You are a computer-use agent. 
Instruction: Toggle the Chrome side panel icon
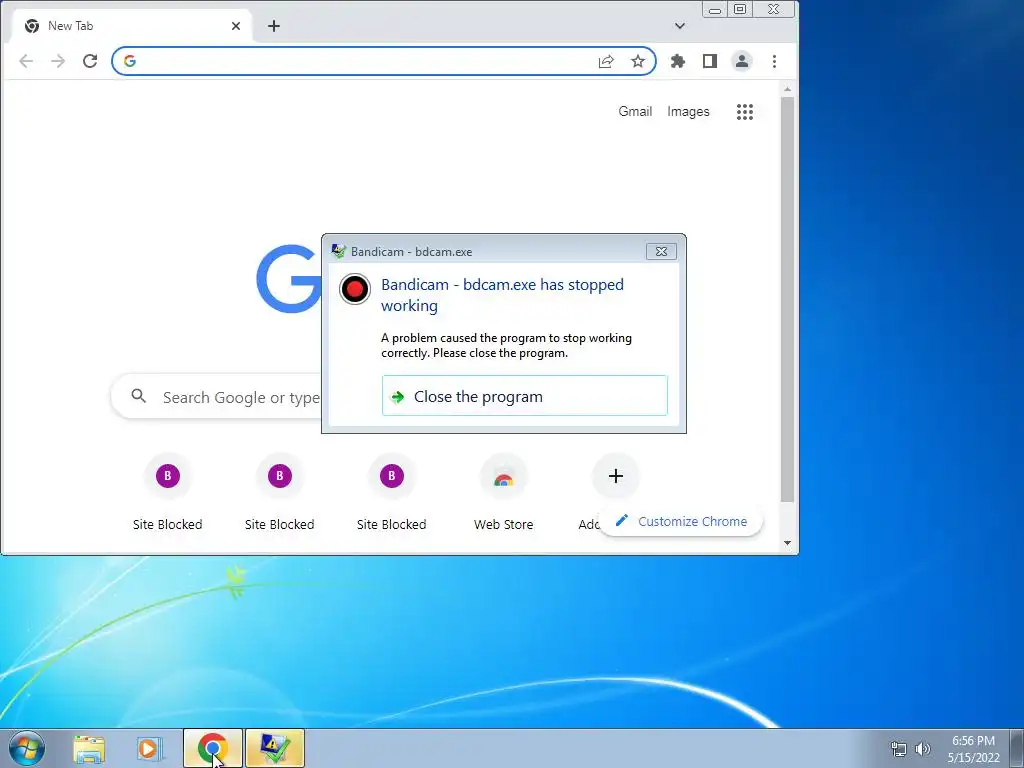(x=710, y=61)
